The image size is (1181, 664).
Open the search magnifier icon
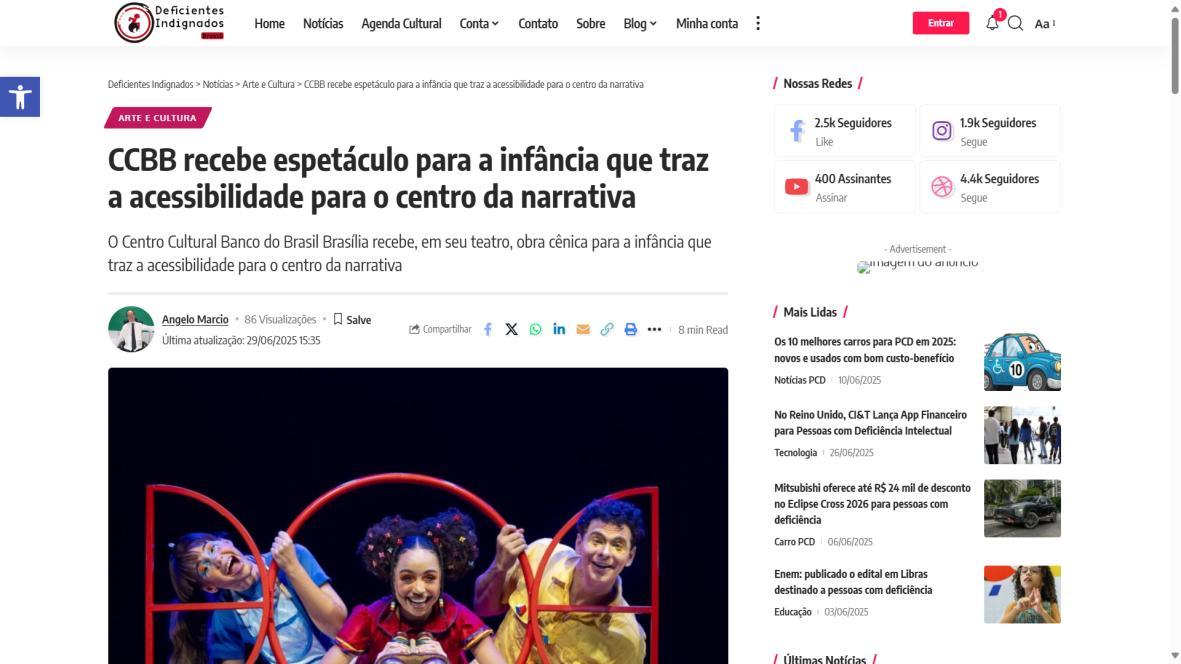(1015, 23)
